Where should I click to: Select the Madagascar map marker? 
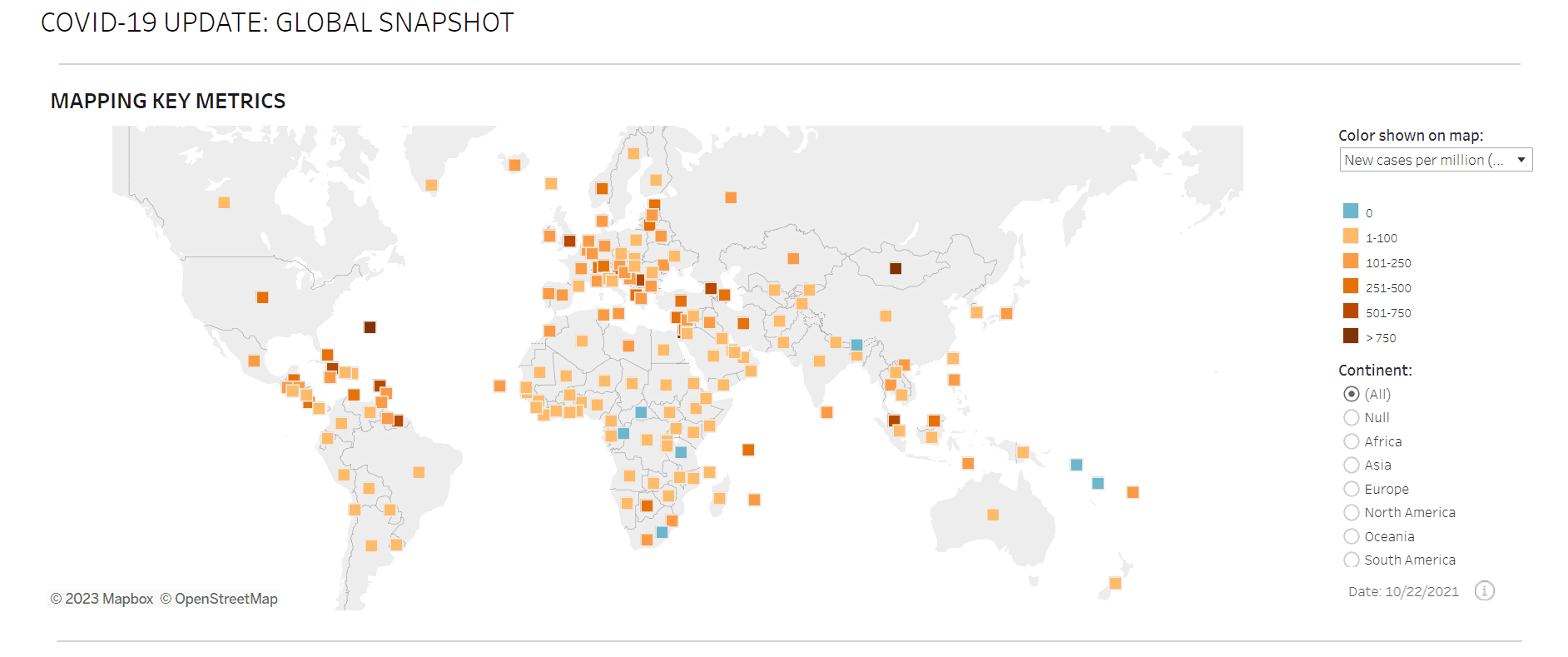(x=719, y=498)
